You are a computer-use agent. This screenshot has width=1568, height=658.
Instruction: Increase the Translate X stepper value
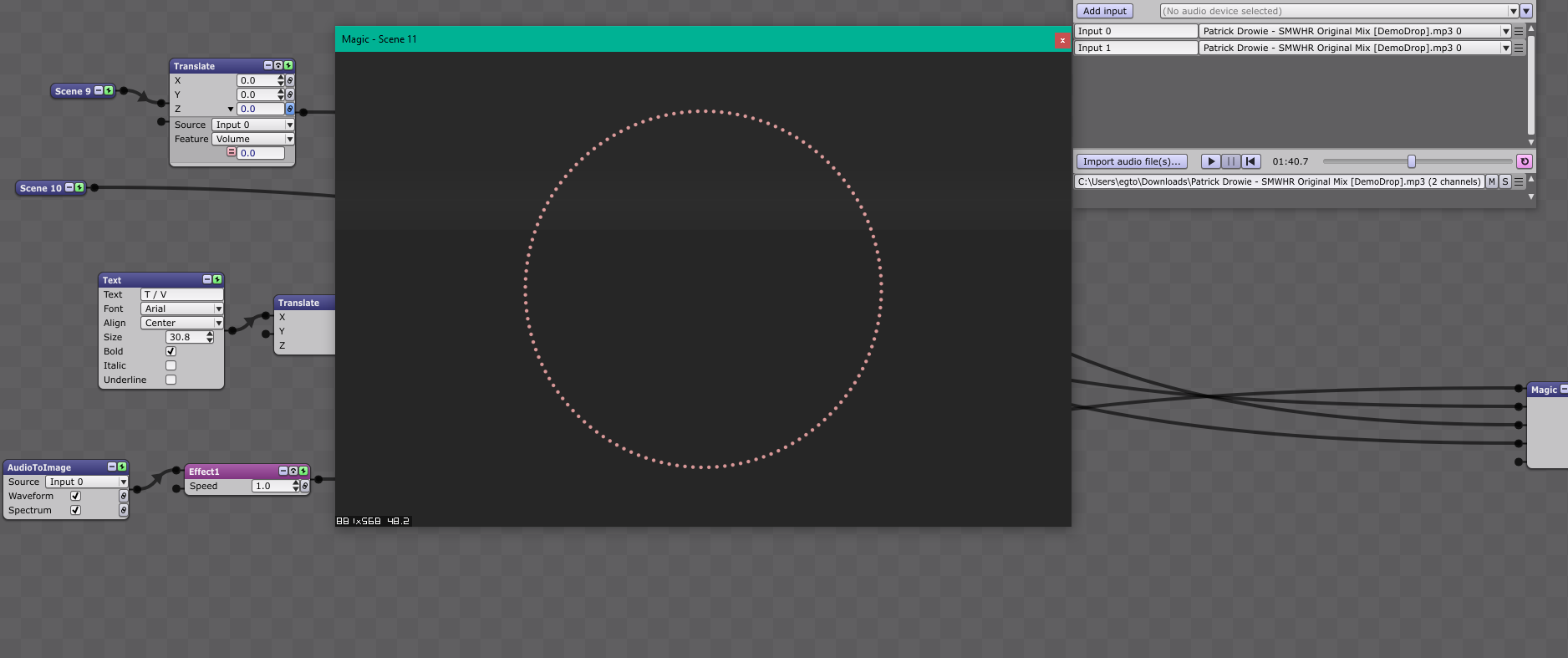pyautogui.click(x=281, y=78)
